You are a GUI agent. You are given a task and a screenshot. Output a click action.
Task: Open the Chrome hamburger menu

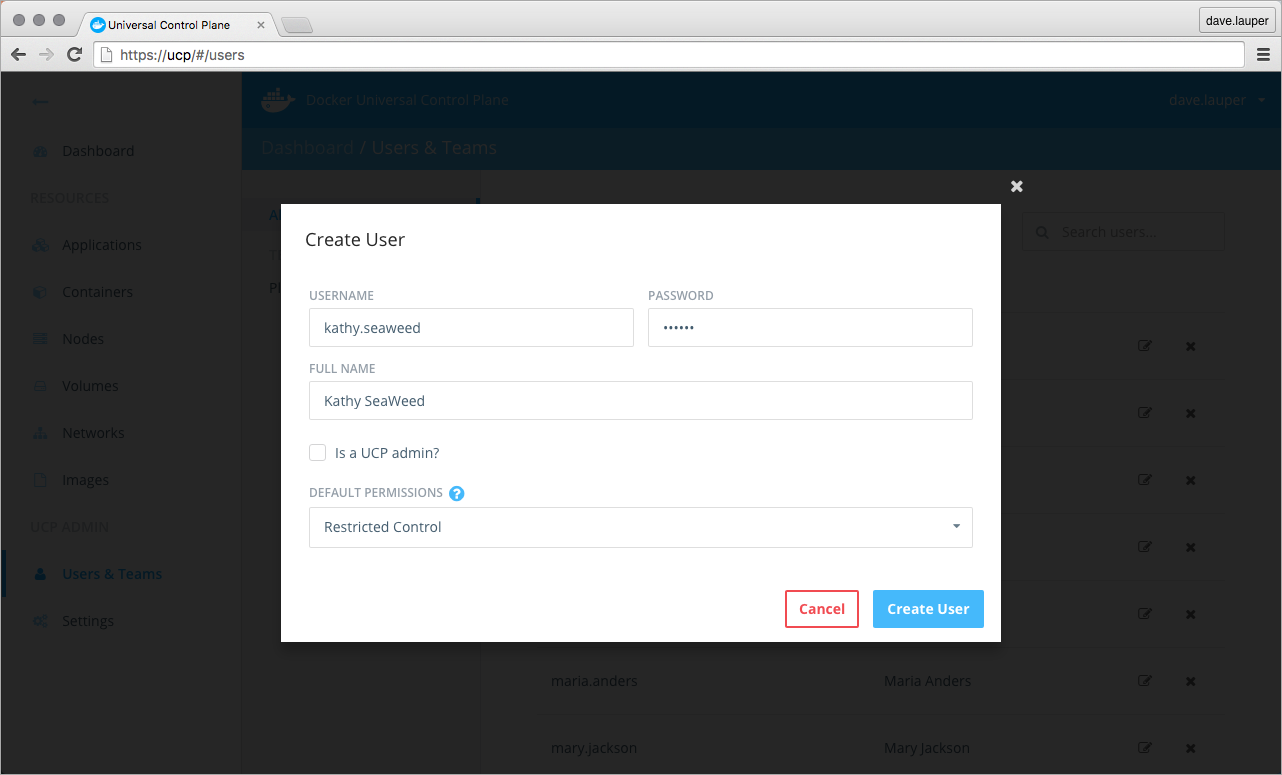[x=1263, y=55]
